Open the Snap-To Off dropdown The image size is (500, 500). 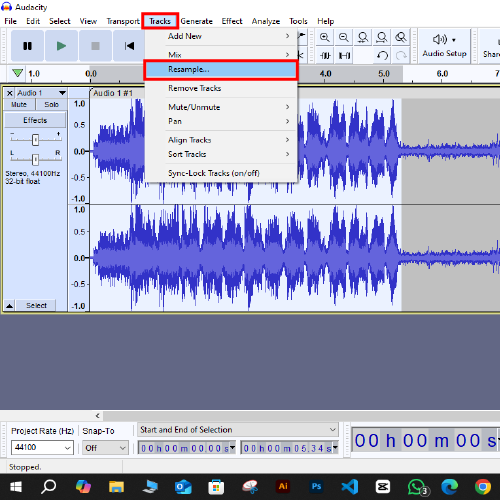(105, 447)
